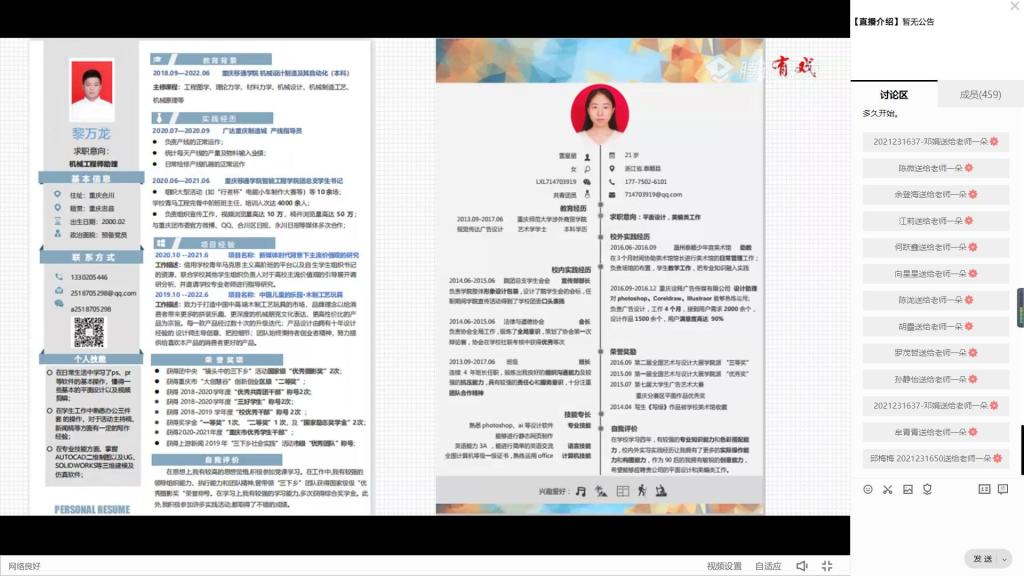This screenshot has height=576, width=1024.
Task: Click the 网络良好 network status indicator
Action: click(25, 566)
